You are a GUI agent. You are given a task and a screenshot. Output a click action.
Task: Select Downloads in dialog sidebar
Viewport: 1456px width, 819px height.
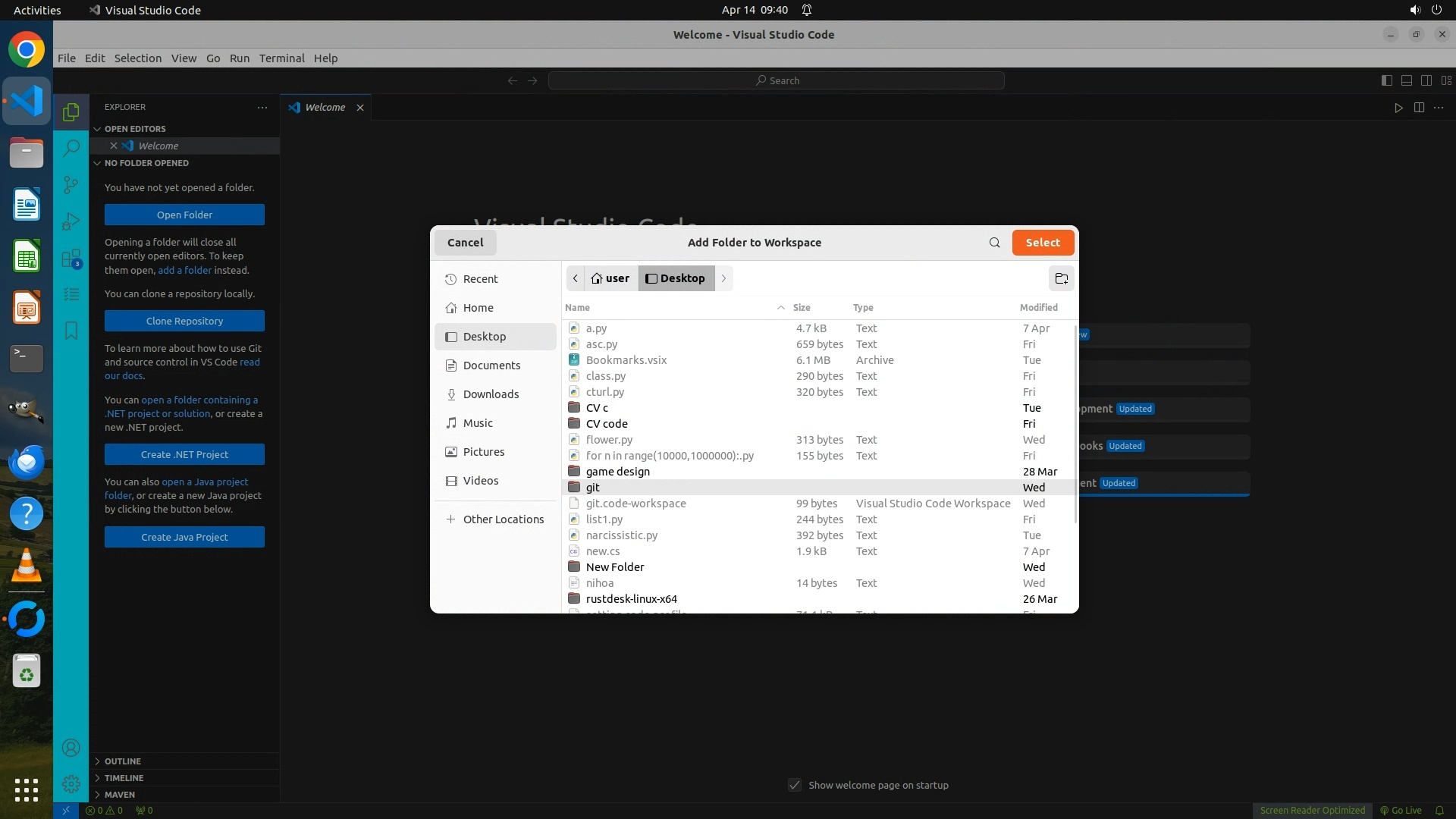click(491, 394)
